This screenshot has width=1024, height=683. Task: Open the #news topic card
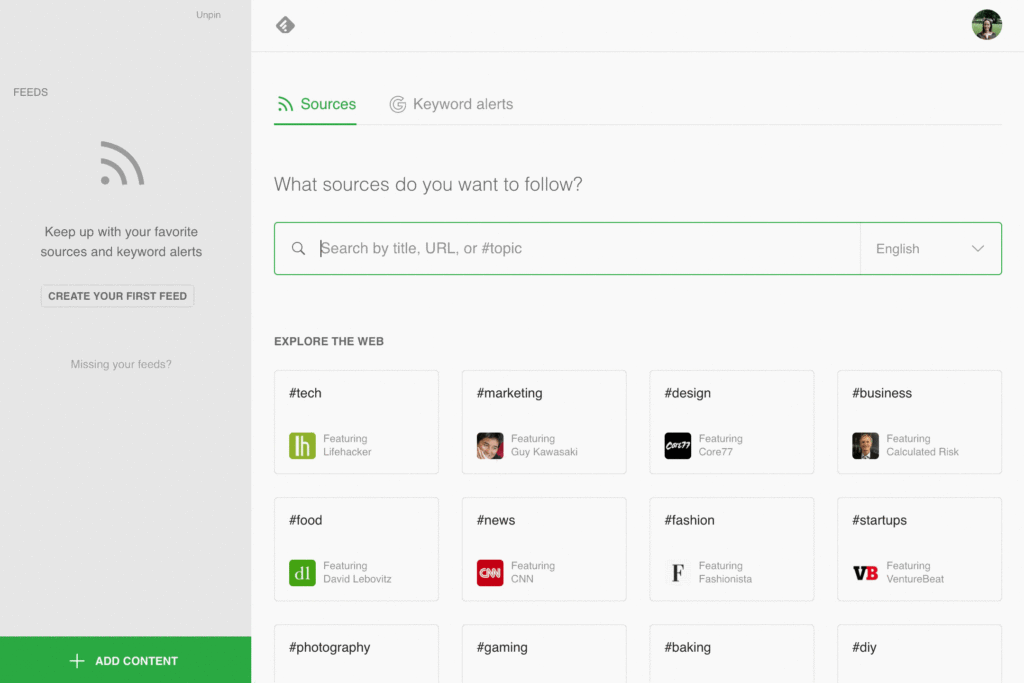pyautogui.click(x=544, y=549)
